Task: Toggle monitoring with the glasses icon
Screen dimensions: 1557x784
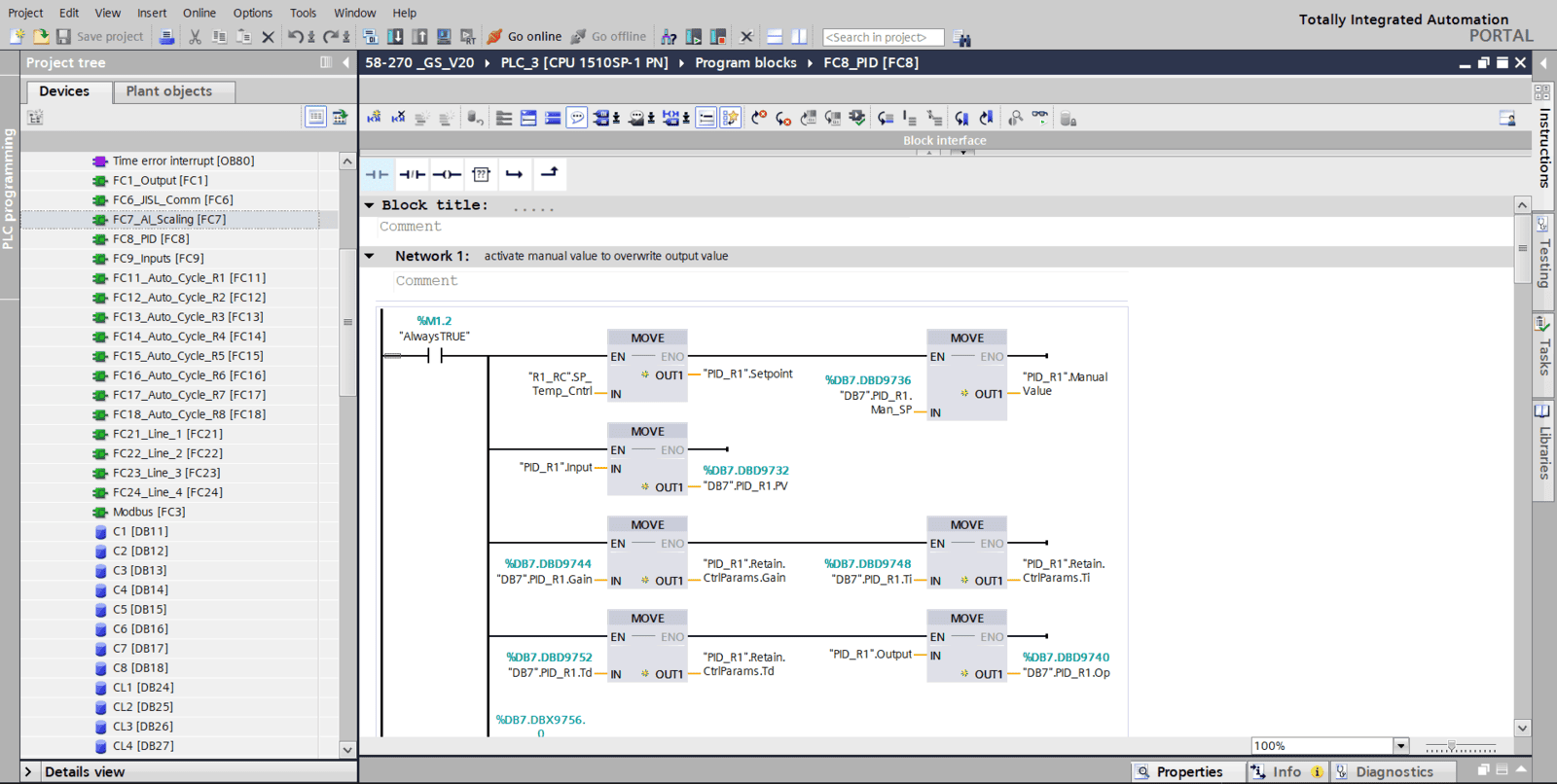Action: (1040, 118)
